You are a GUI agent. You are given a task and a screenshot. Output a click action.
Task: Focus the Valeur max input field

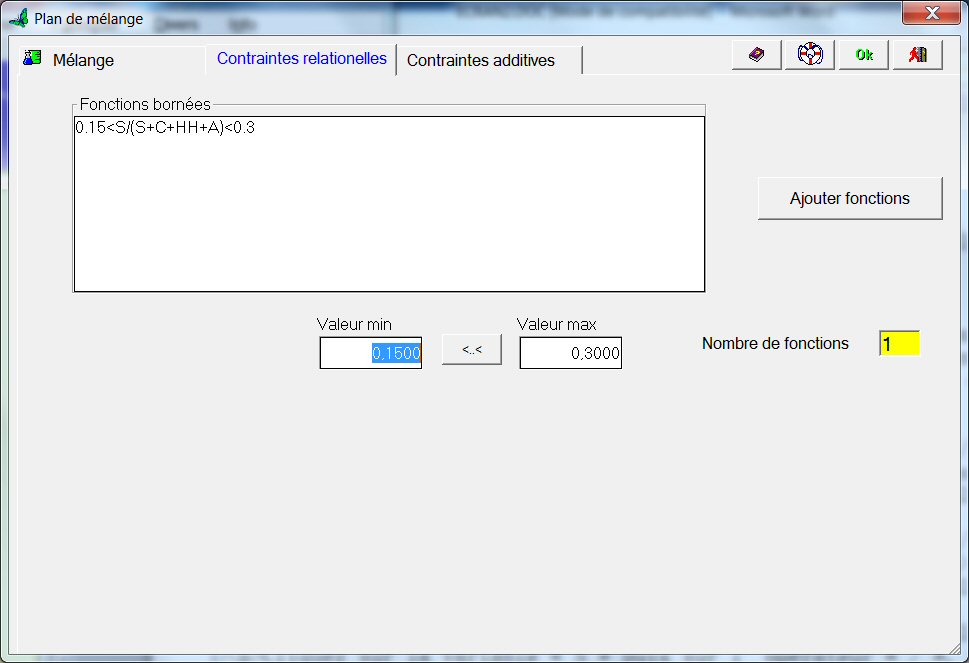click(570, 353)
